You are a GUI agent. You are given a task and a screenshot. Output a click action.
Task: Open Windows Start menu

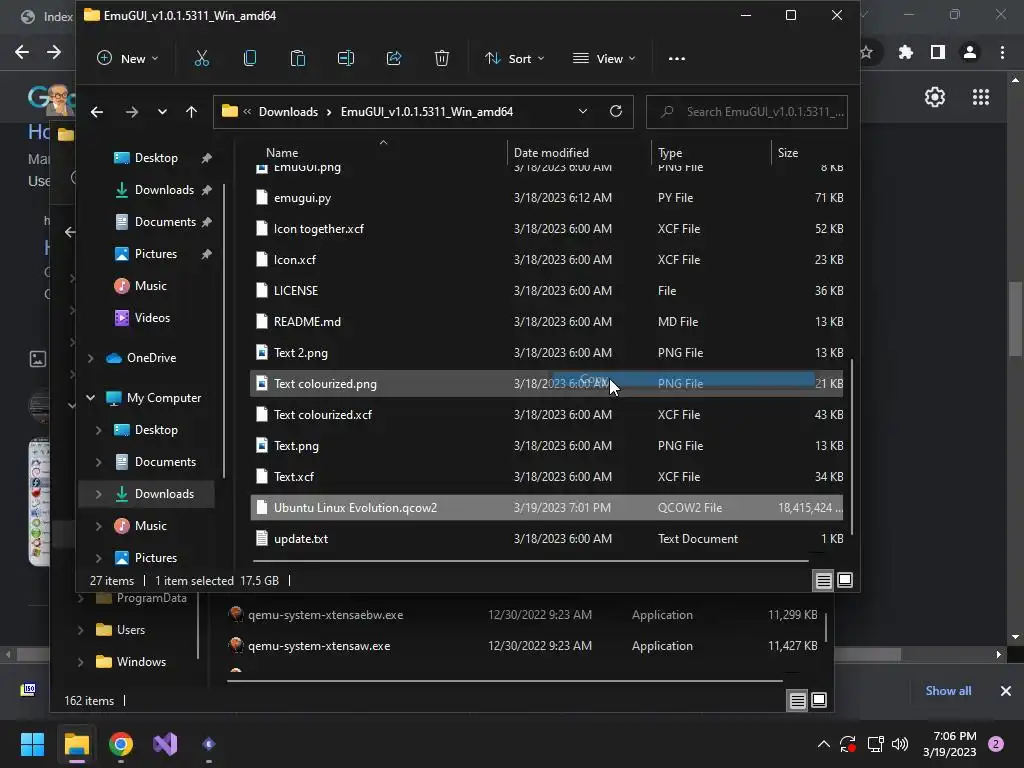click(x=32, y=744)
